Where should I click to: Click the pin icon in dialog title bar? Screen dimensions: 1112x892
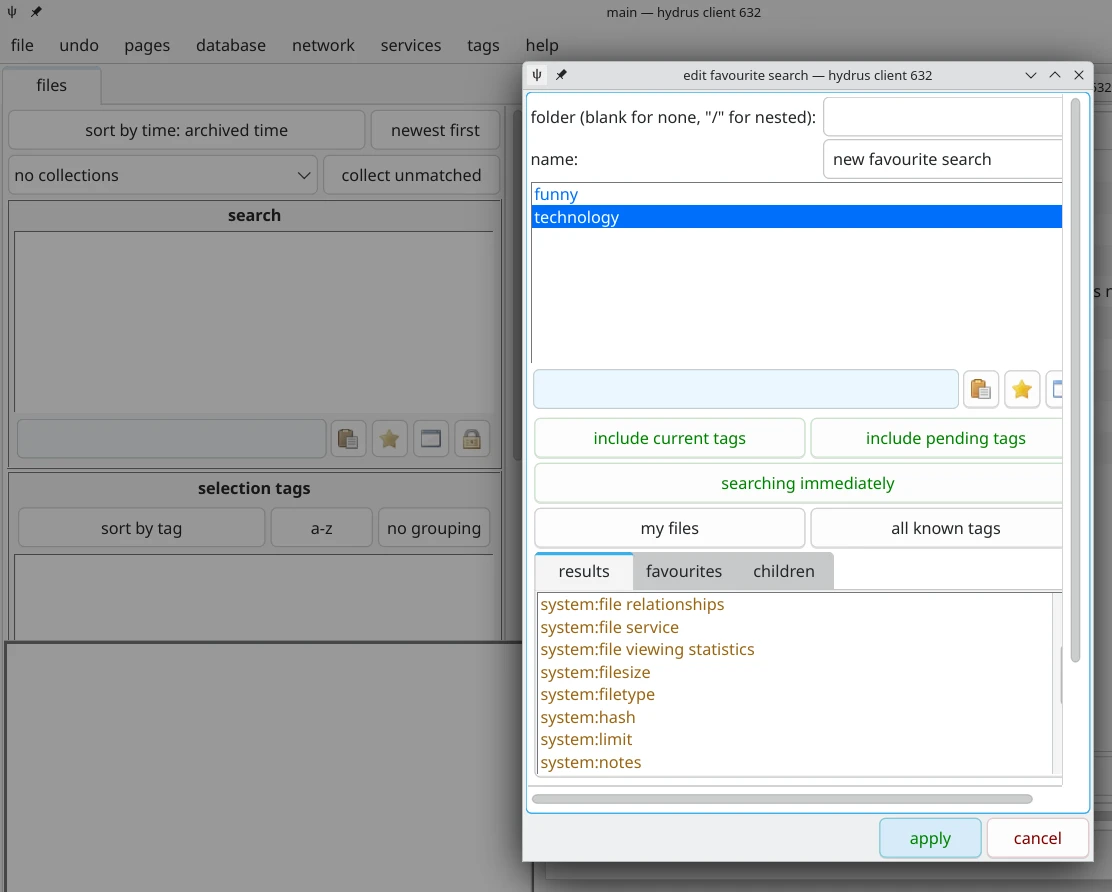(561, 75)
